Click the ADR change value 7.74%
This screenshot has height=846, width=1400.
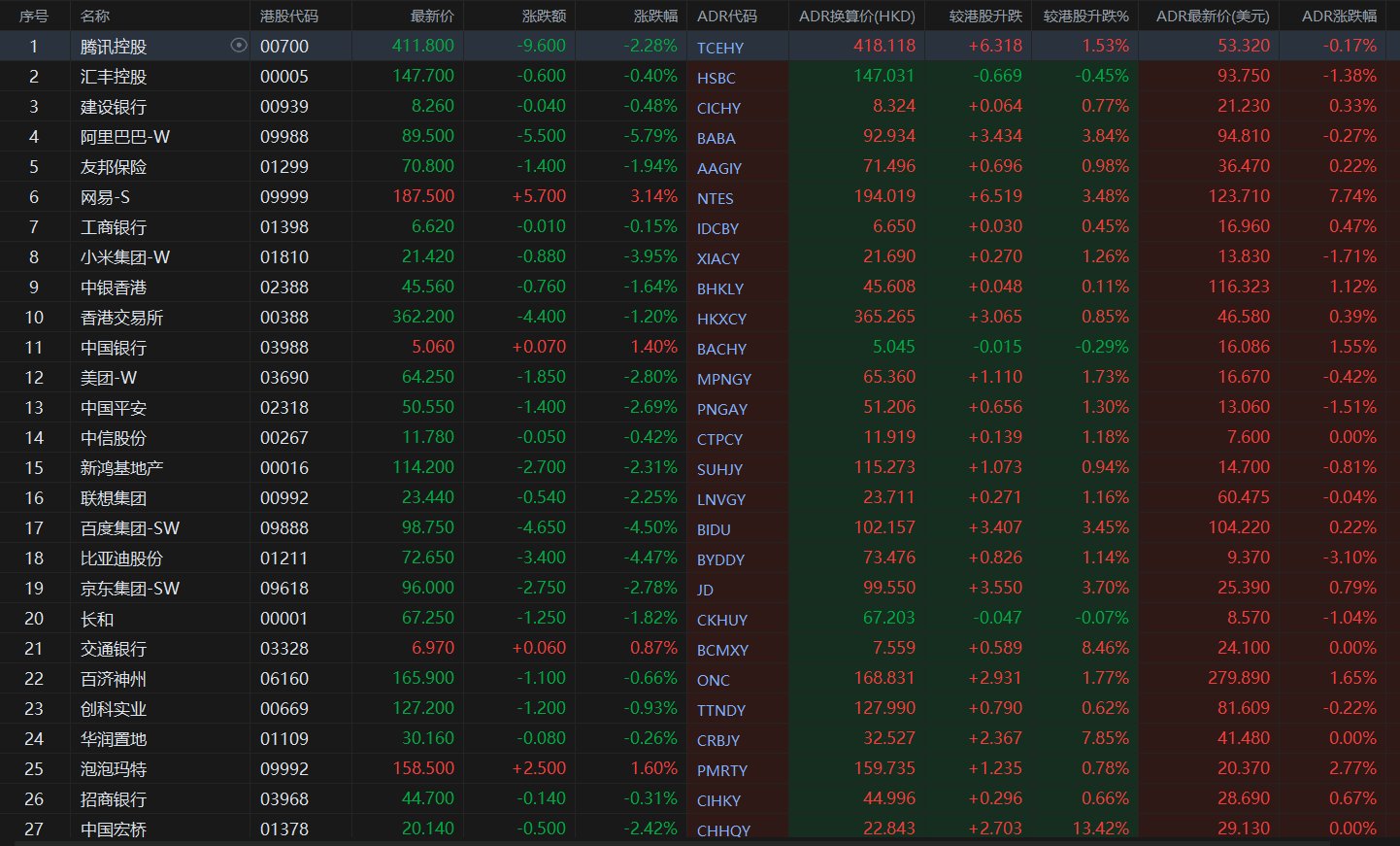coord(1352,196)
